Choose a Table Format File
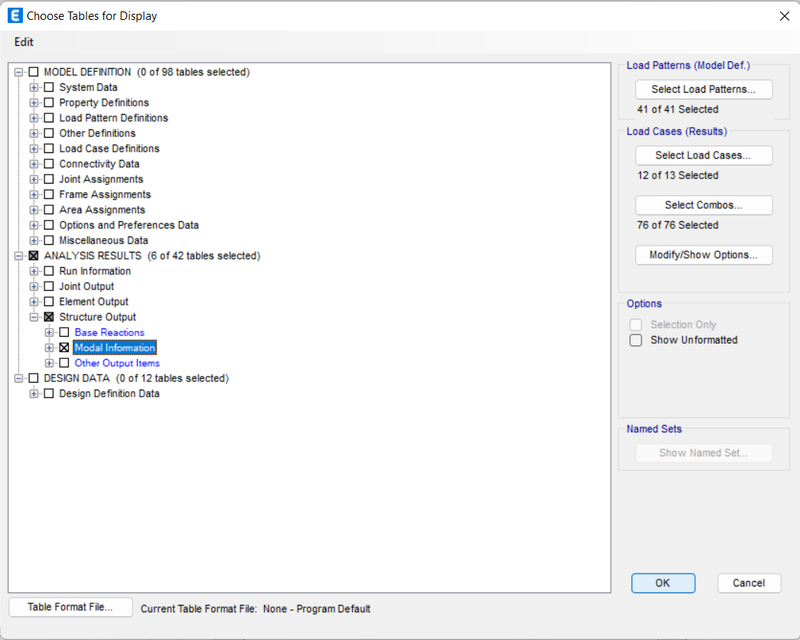 70,607
